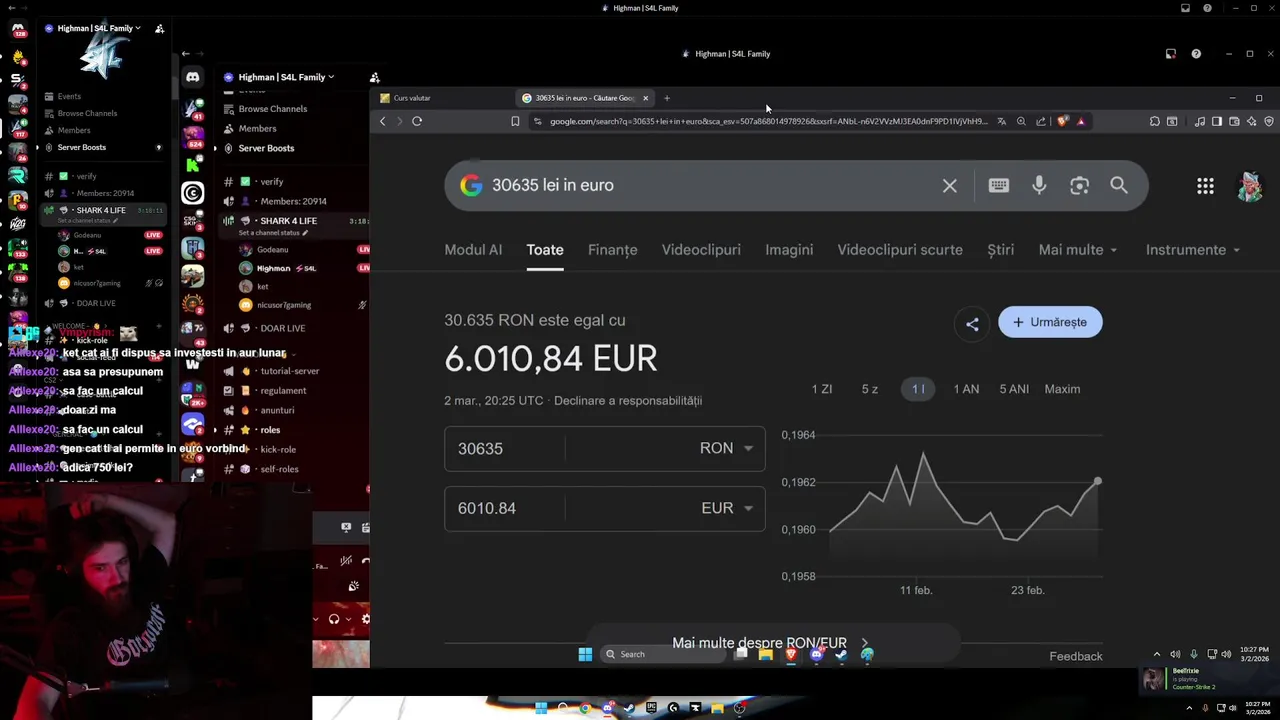
Task: Switch to the 'Știri' news tab
Action: tap(1001, 250)
